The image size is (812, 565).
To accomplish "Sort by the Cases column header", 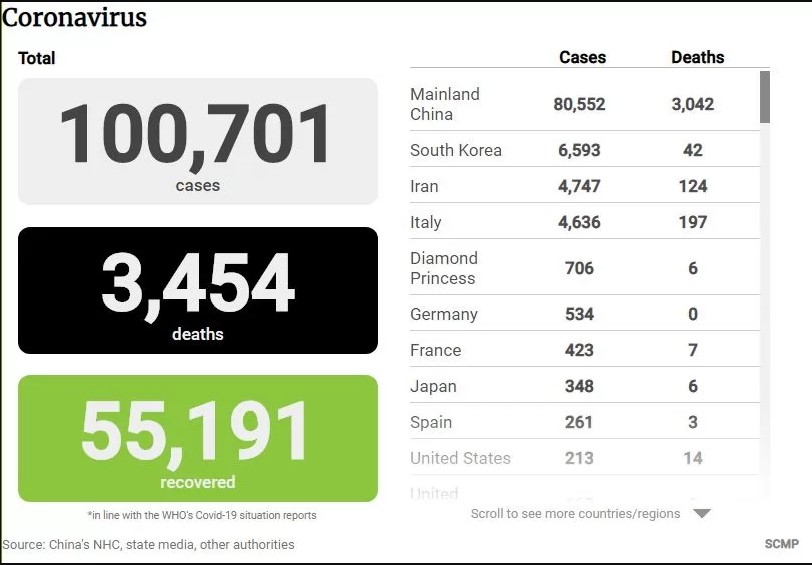I will (582, 57).
